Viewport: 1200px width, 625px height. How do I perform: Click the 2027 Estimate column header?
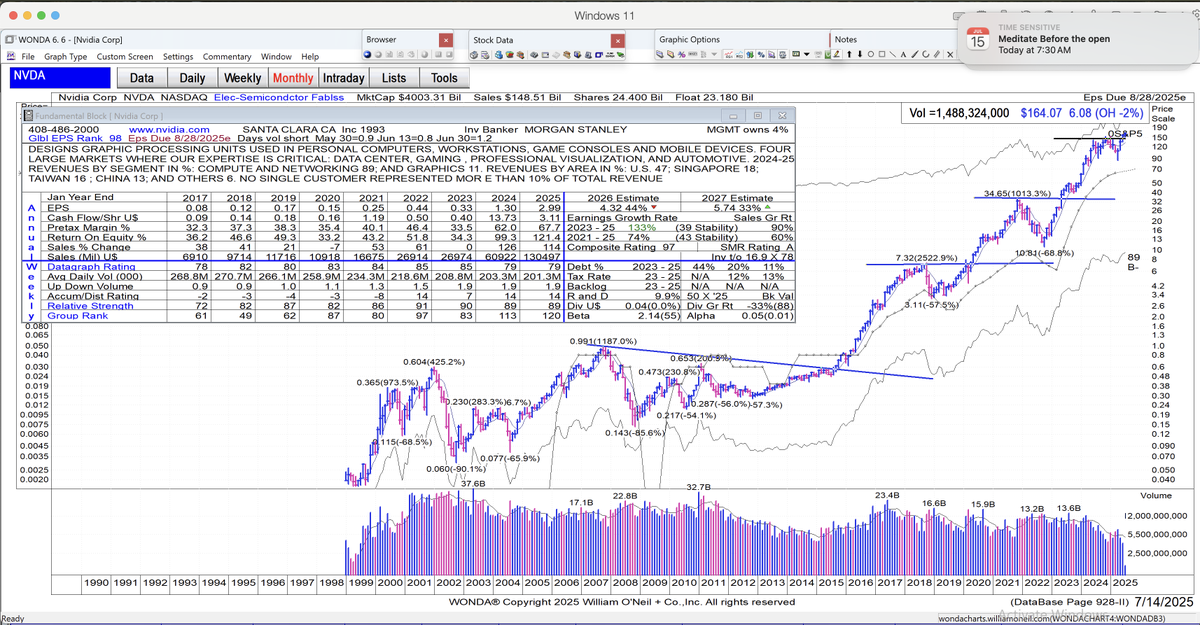tap(738, 197)
